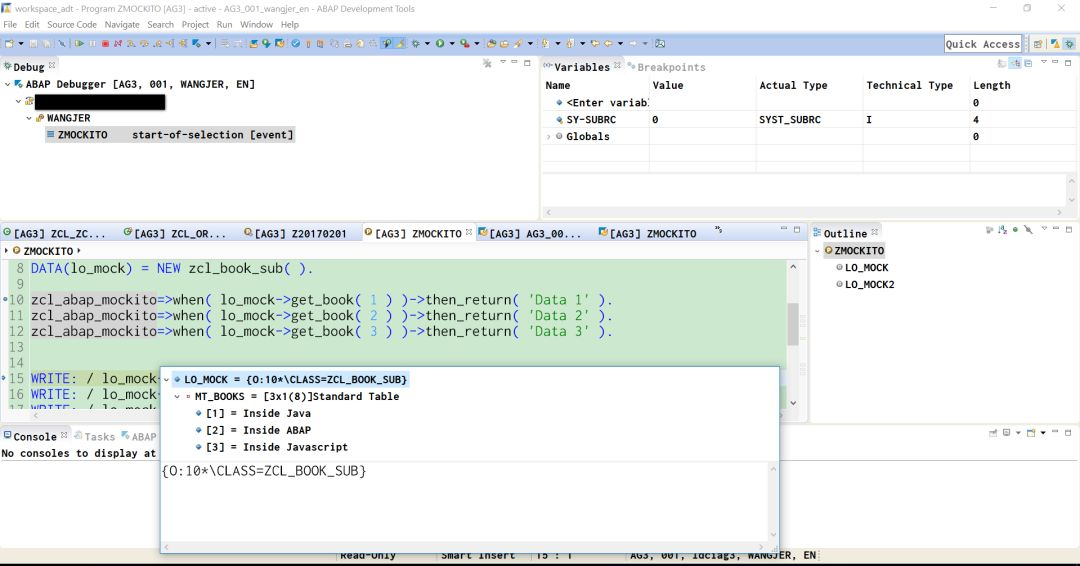Click the Open Perspective icon
1080x566 pixels.
1038,44
